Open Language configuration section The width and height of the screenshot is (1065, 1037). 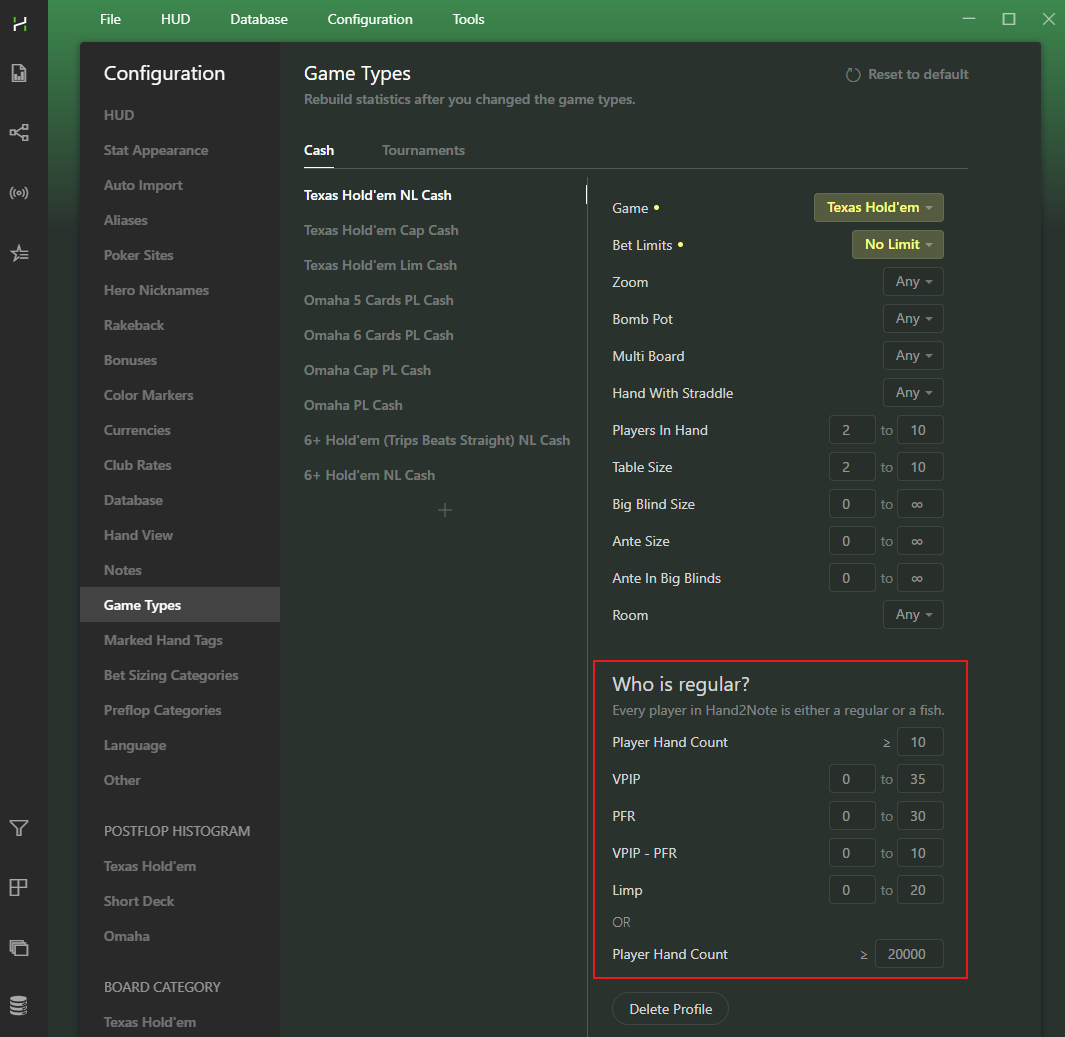[134, 746]
